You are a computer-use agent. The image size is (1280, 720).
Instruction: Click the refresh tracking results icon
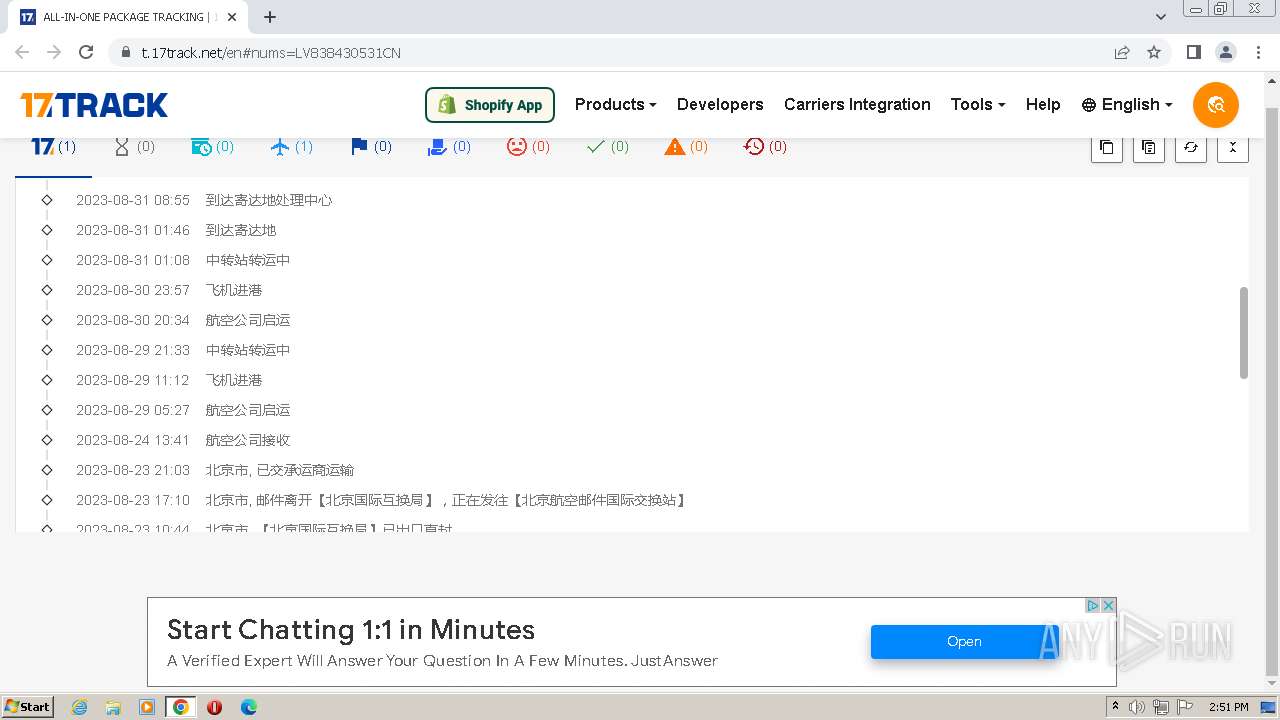point(1190,147)
